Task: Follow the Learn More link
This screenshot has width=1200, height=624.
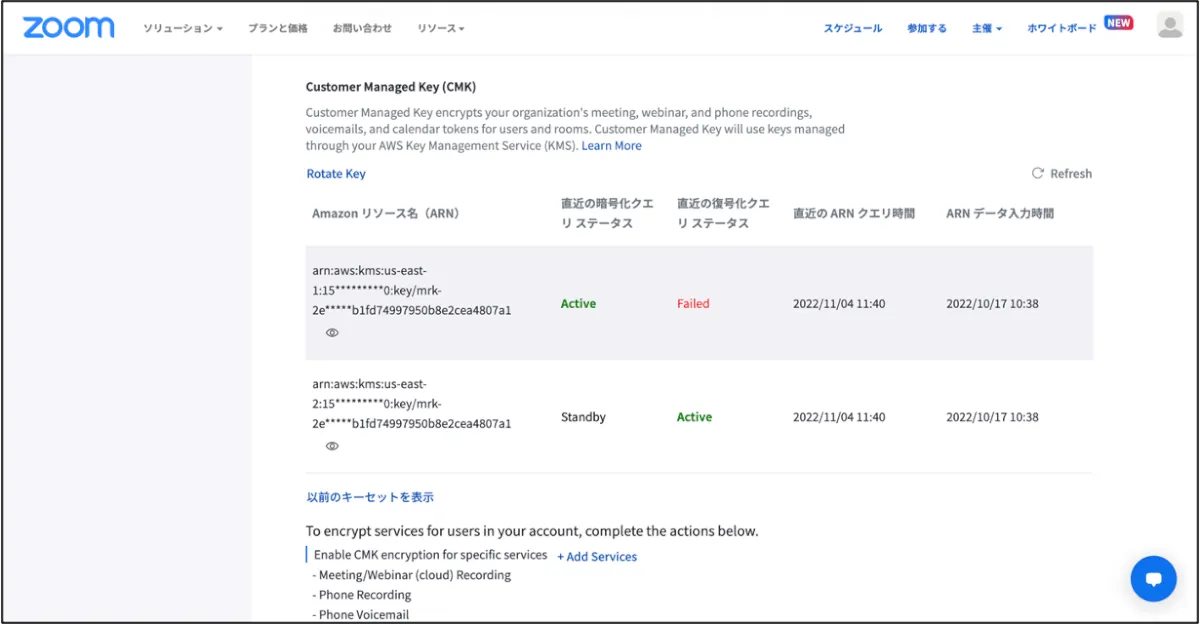Action: 611,146
